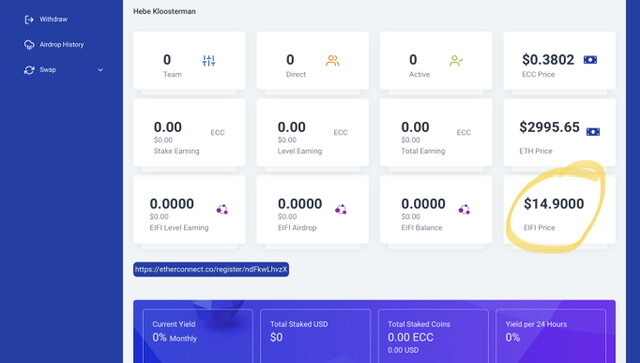
Task: Select the $14.9000 EIFI price value
Action: 553,204
